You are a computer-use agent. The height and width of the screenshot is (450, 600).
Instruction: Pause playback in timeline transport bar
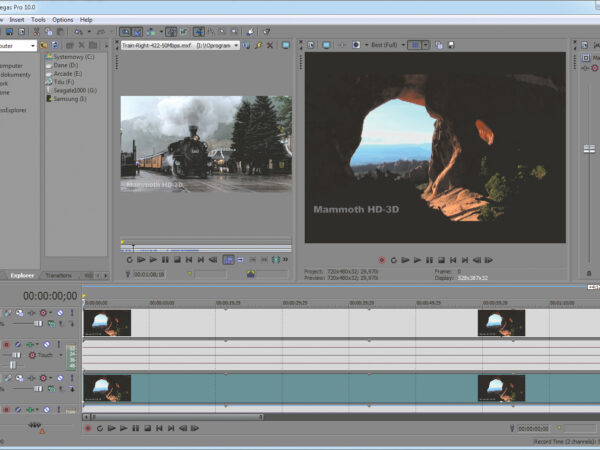coord(134,428)
